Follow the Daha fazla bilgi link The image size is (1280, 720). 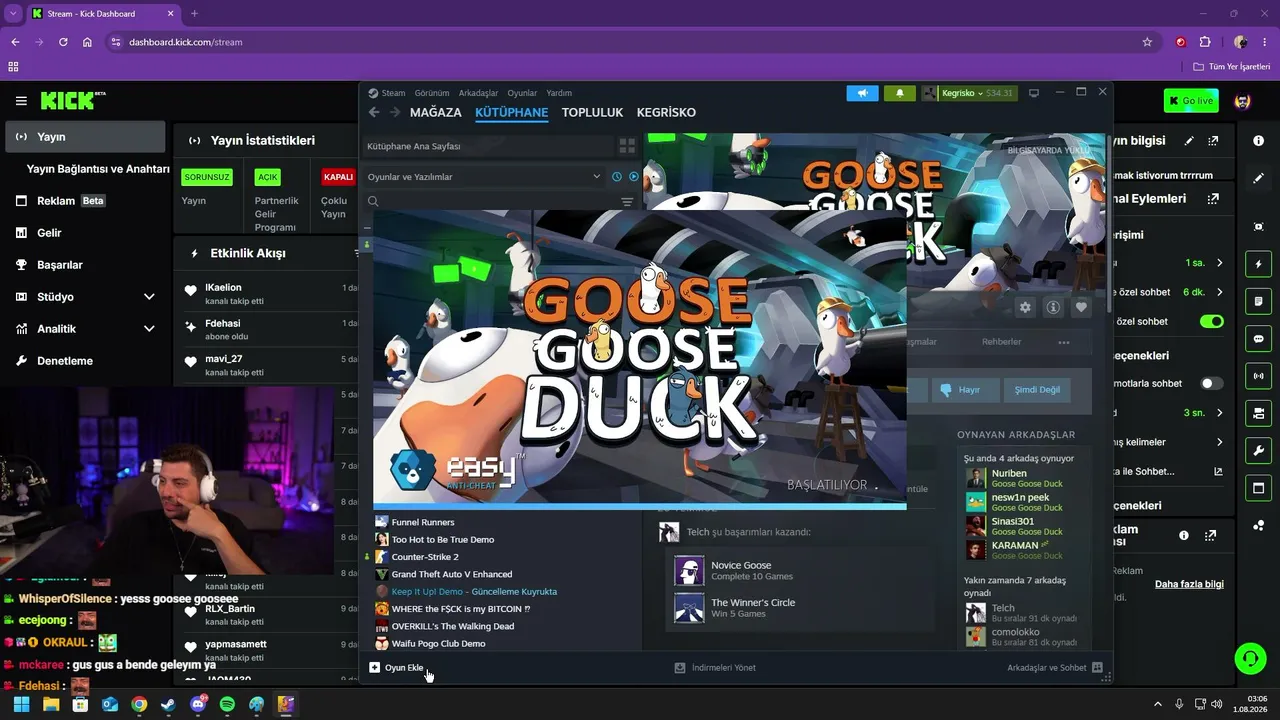coord(1189,584)
